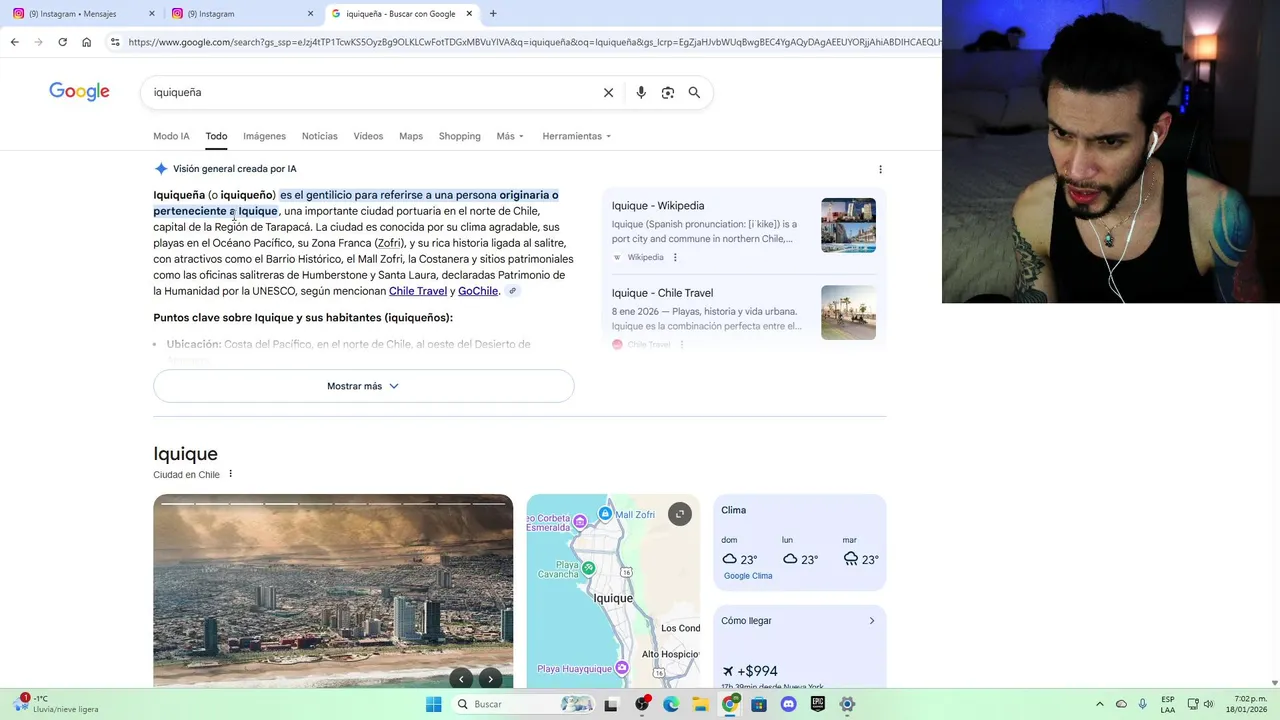The height and width of the screenshot is (720, 1280).
Task: Open the volume control in system tray
Action: [x=1208, y=704]
